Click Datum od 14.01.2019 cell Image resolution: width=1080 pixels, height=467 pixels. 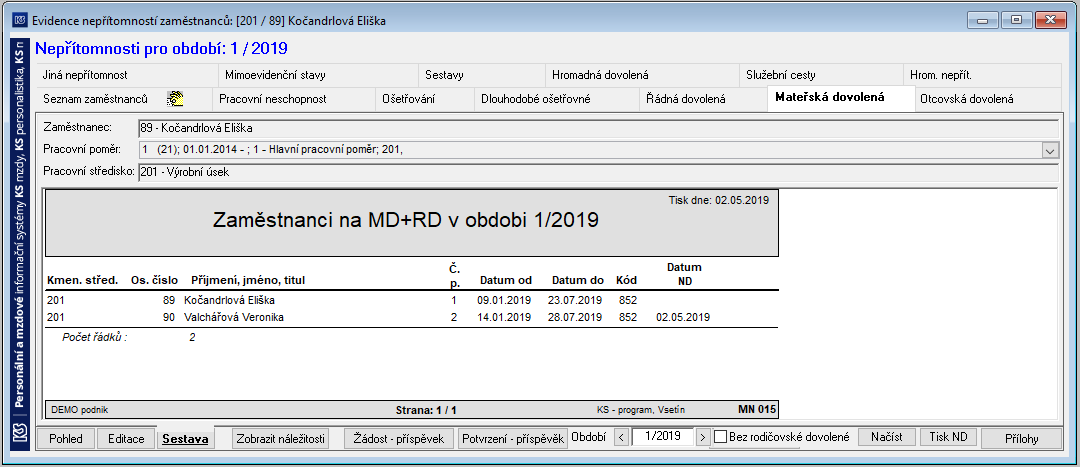[504, 318]
